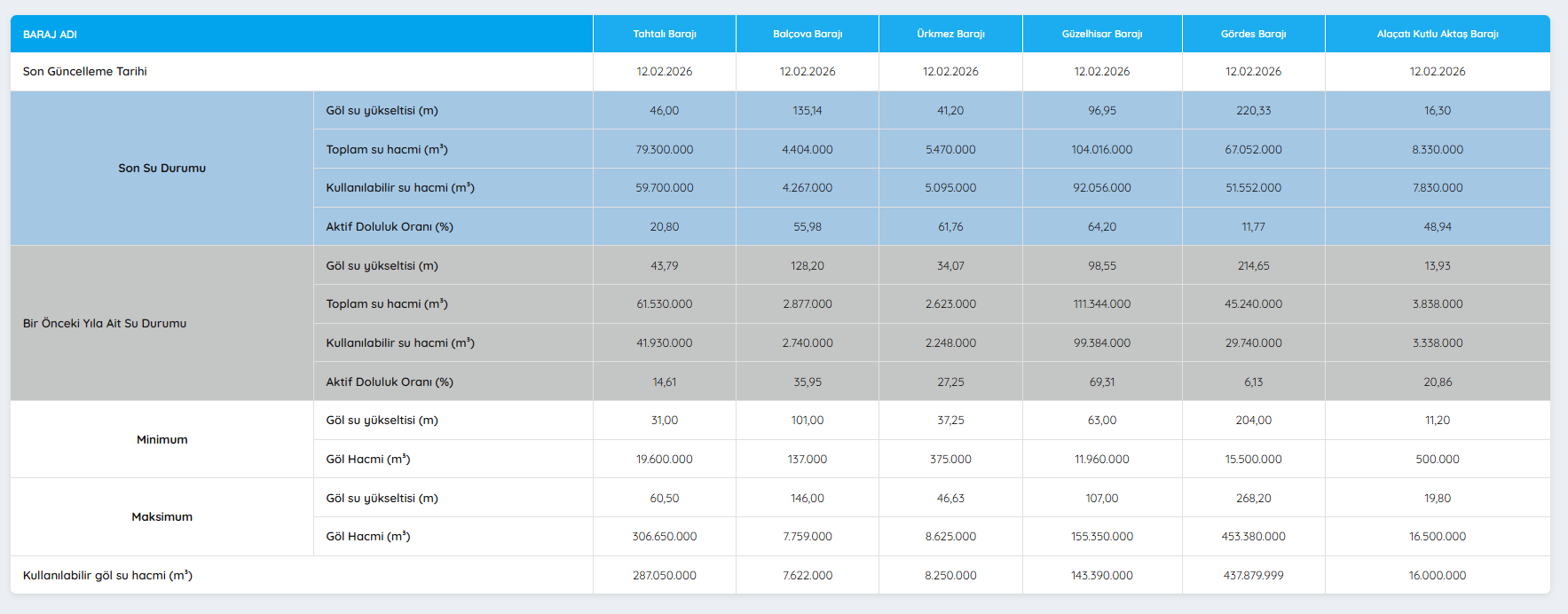Click the Bir Önceki Yıla Ait Su Durumu cell
The height and width of the screenshot is (614, 1568).
click(105, 324)
